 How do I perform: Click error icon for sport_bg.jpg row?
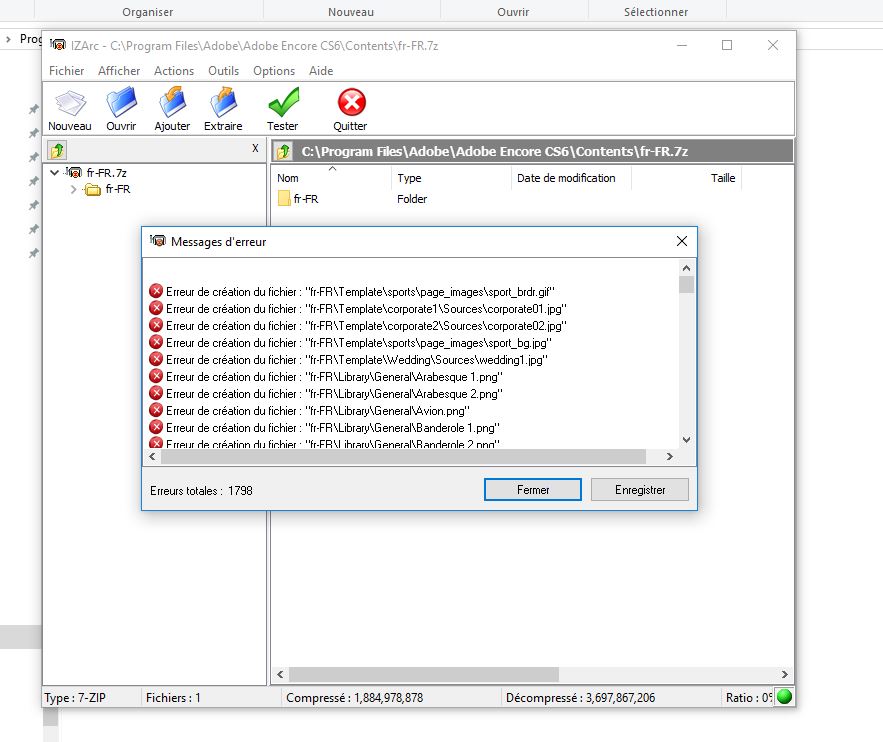156,342
